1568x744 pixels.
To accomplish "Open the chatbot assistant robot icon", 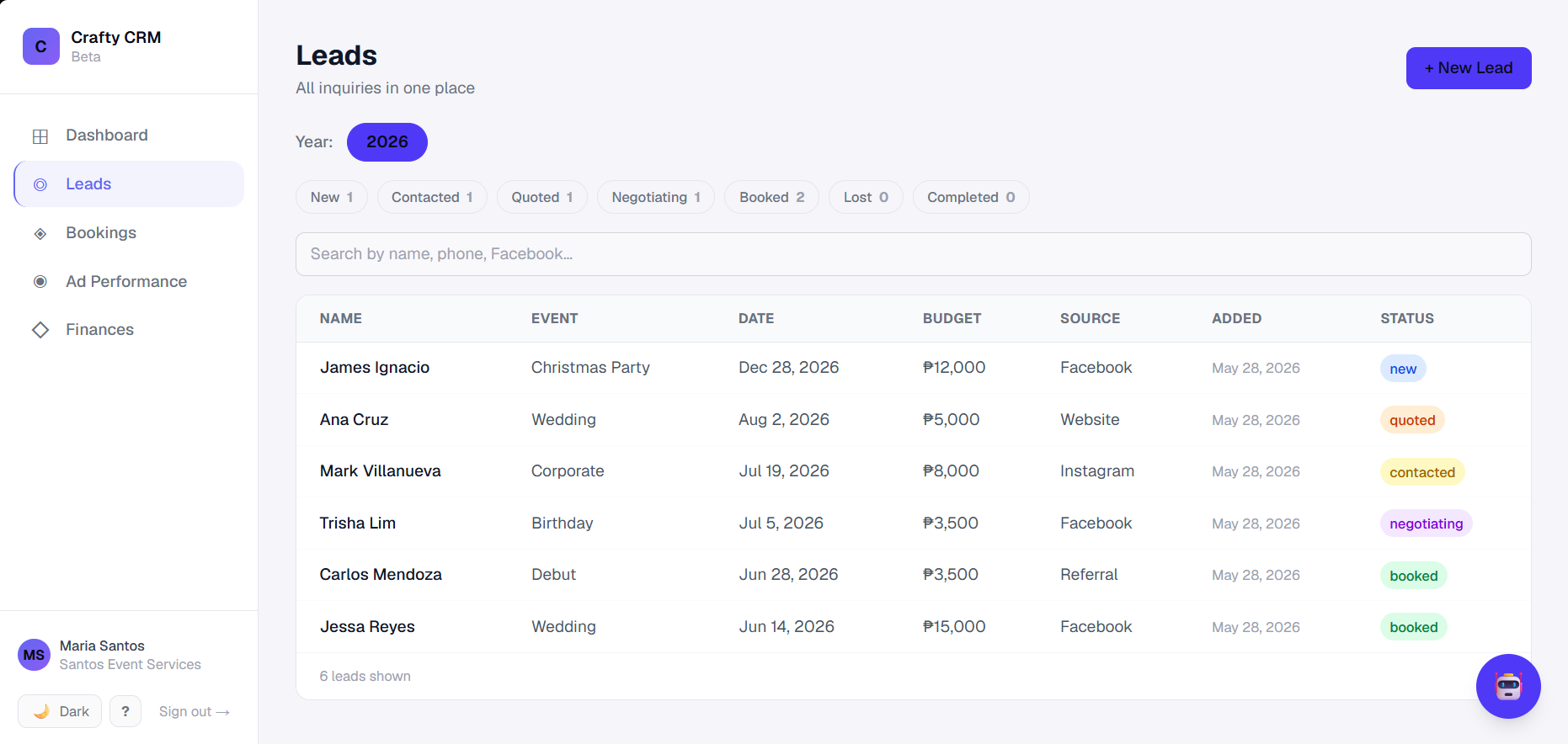I will (x=1508, y=686).
